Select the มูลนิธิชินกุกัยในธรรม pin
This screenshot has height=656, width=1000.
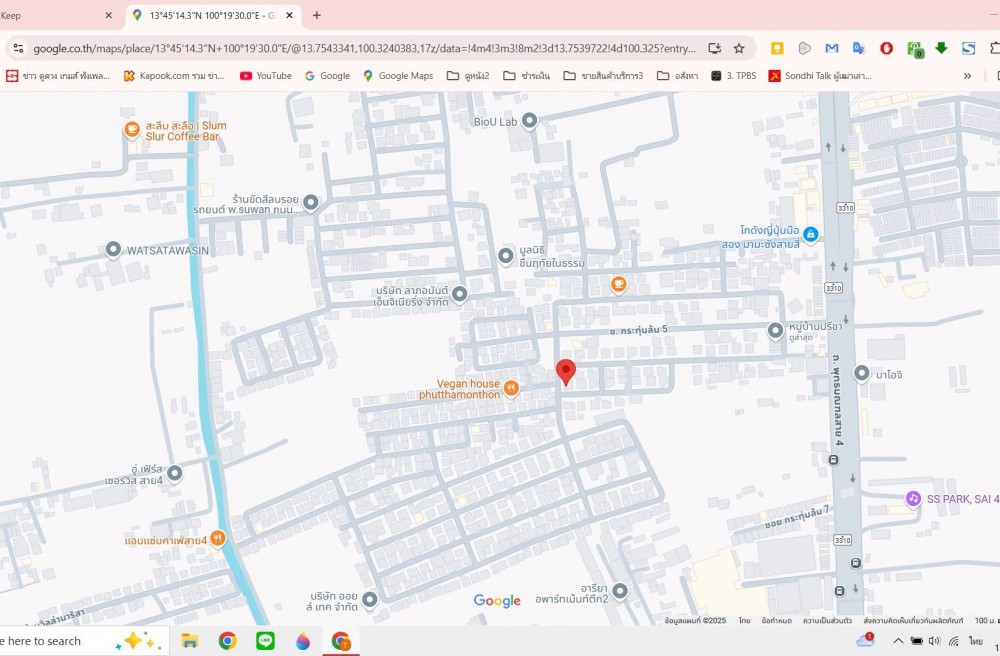pyautogui.click(x=506, y=256)
